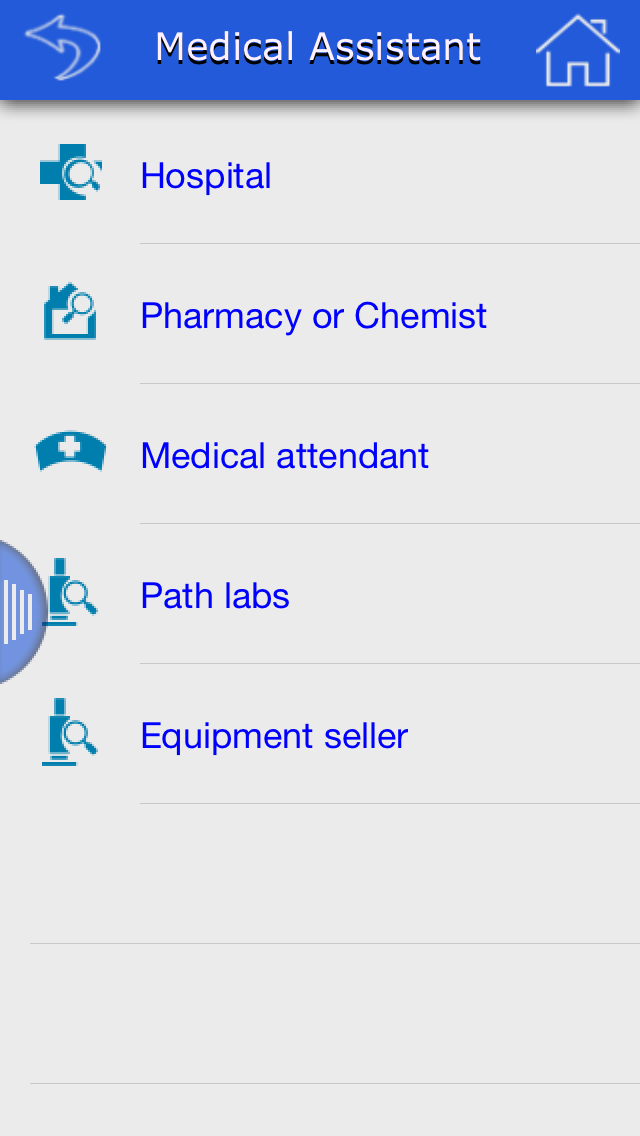Tap the Equipment seller microscope icon

(70, 732)
